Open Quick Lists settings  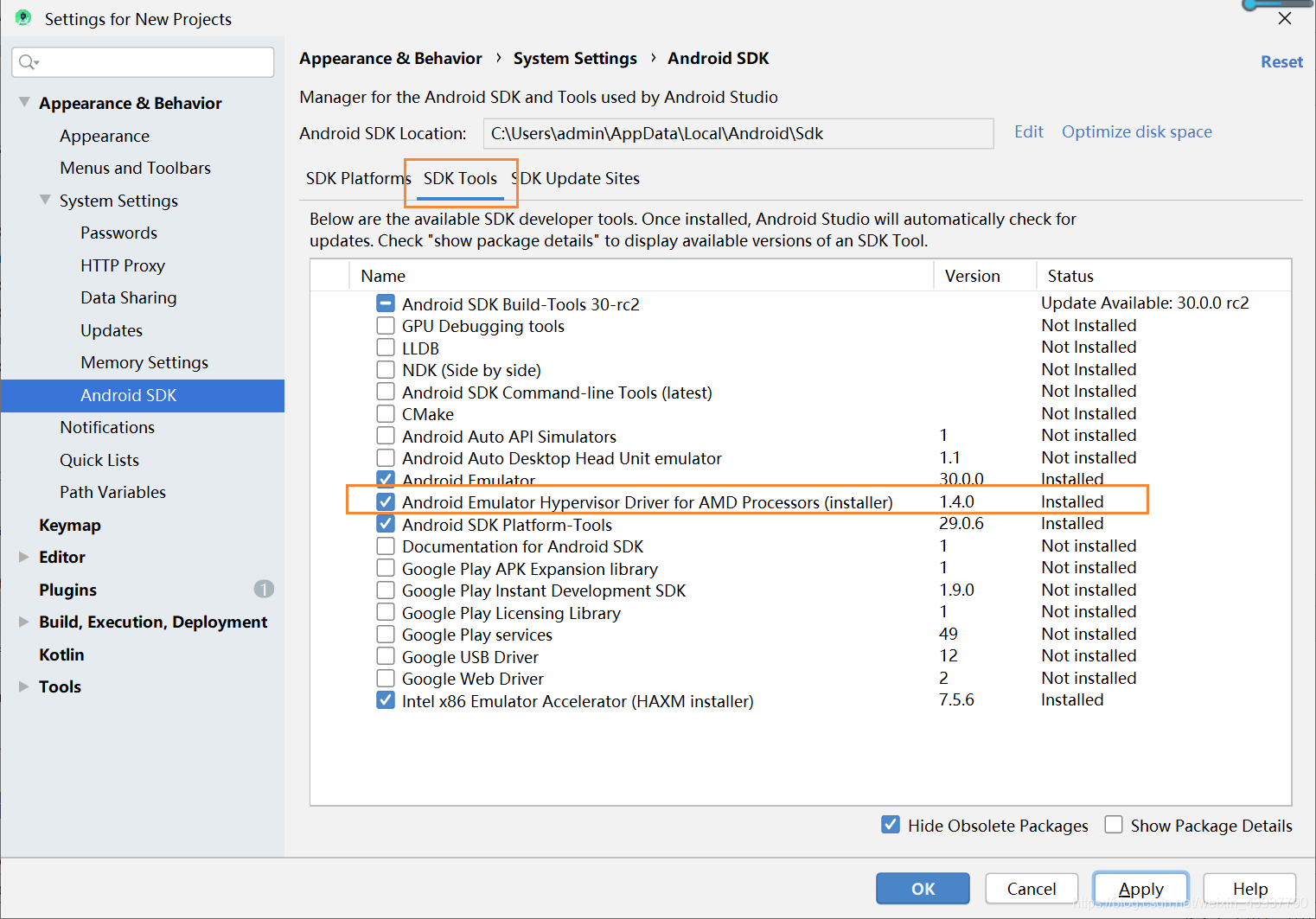[99, 460]
